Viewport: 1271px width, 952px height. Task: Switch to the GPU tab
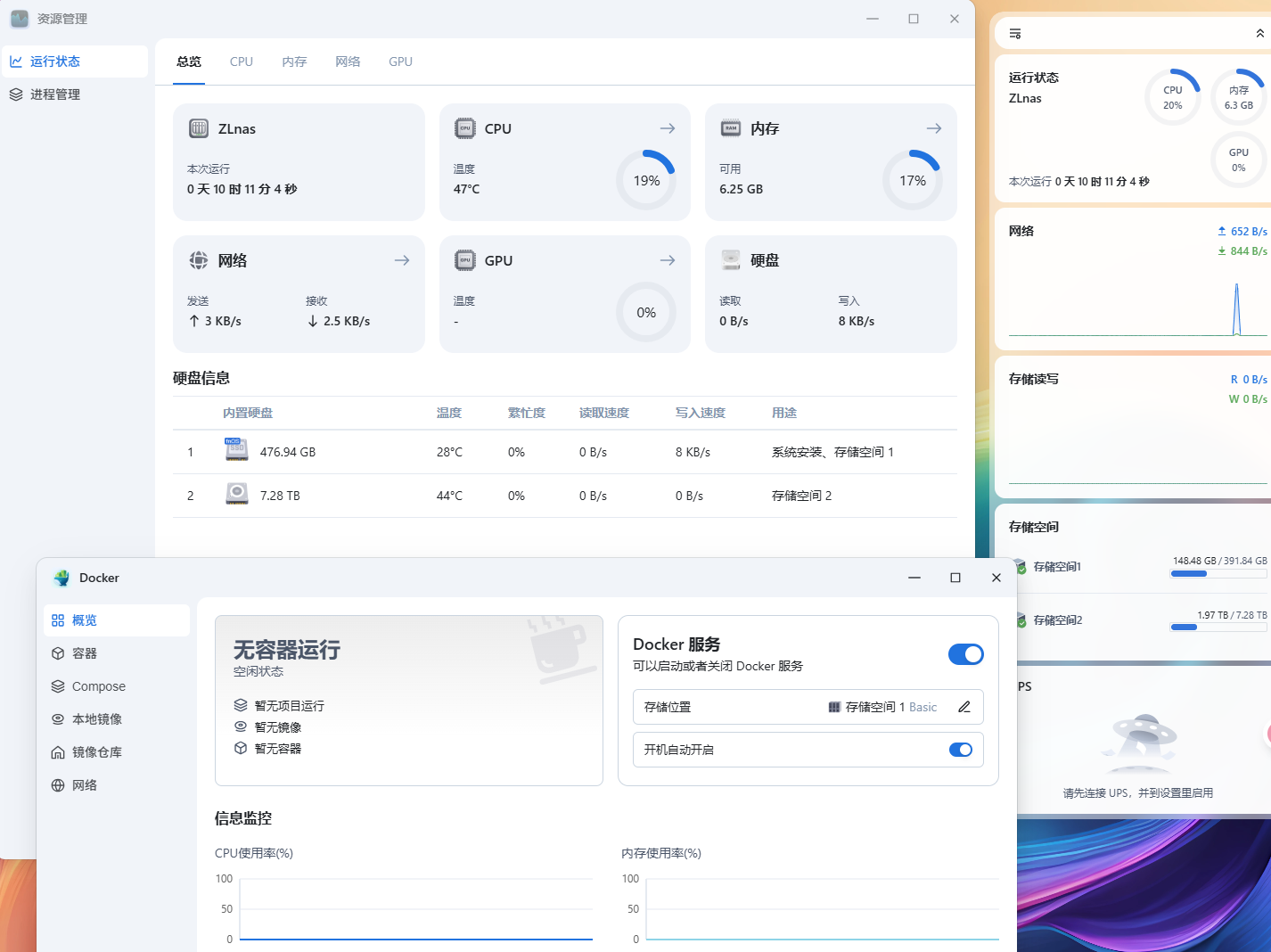click(x=400, y=62)
